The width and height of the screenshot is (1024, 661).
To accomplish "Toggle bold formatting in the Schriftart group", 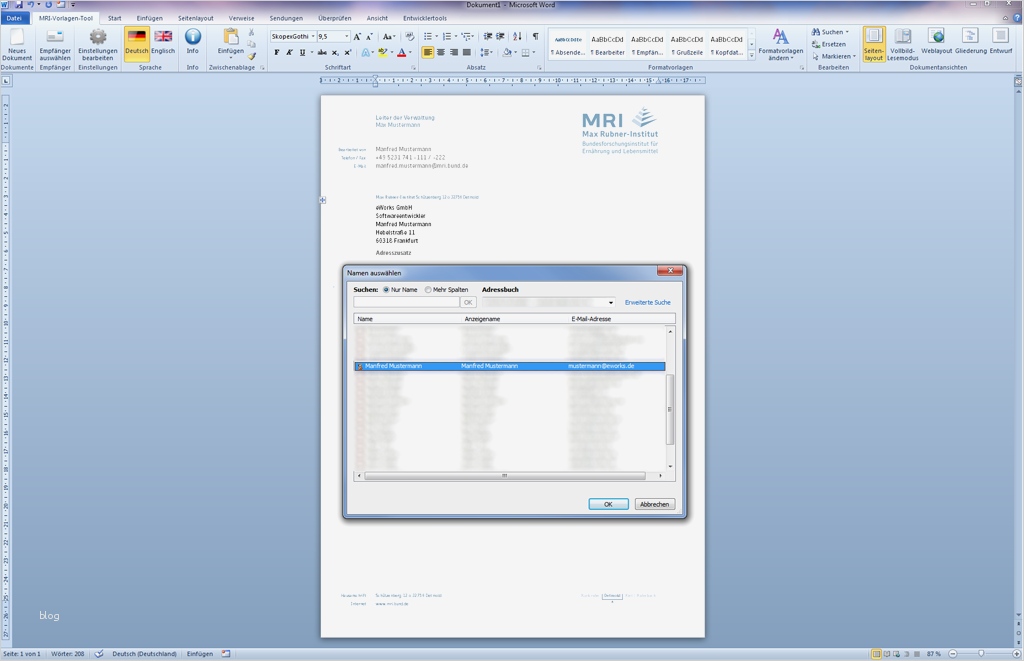I will pos(276,51).
